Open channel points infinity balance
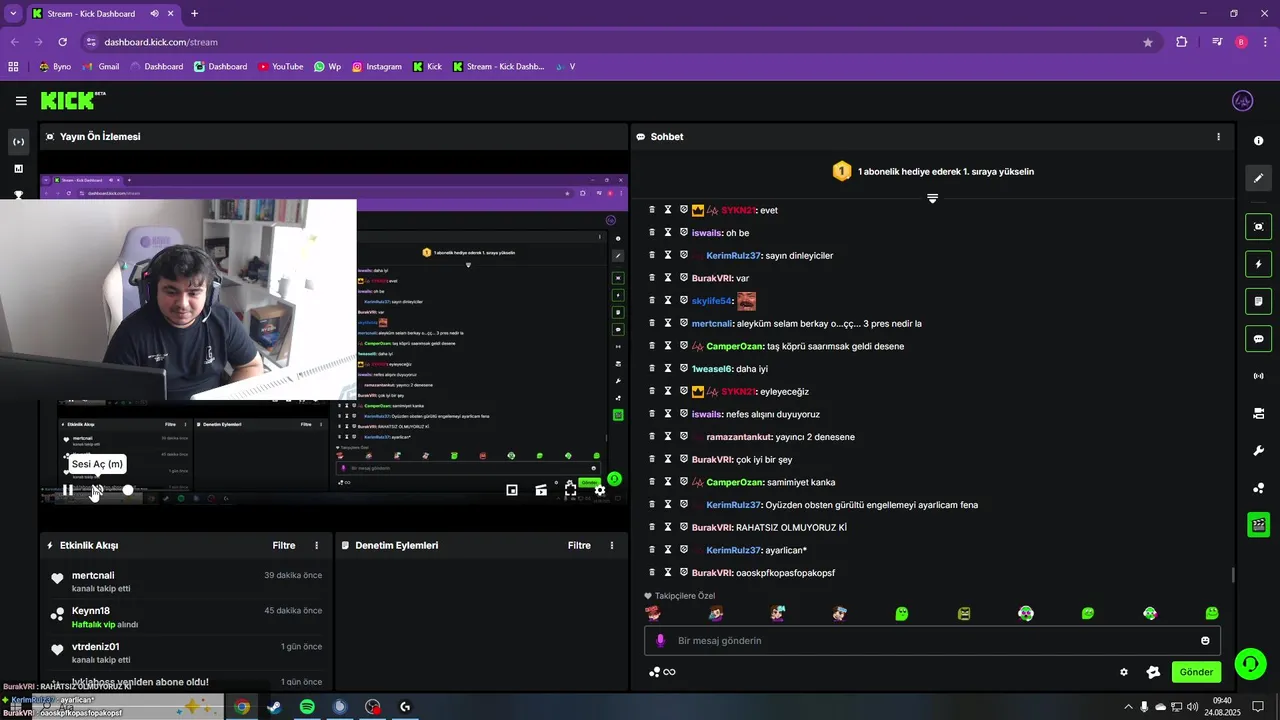 [x=662, y=672]
